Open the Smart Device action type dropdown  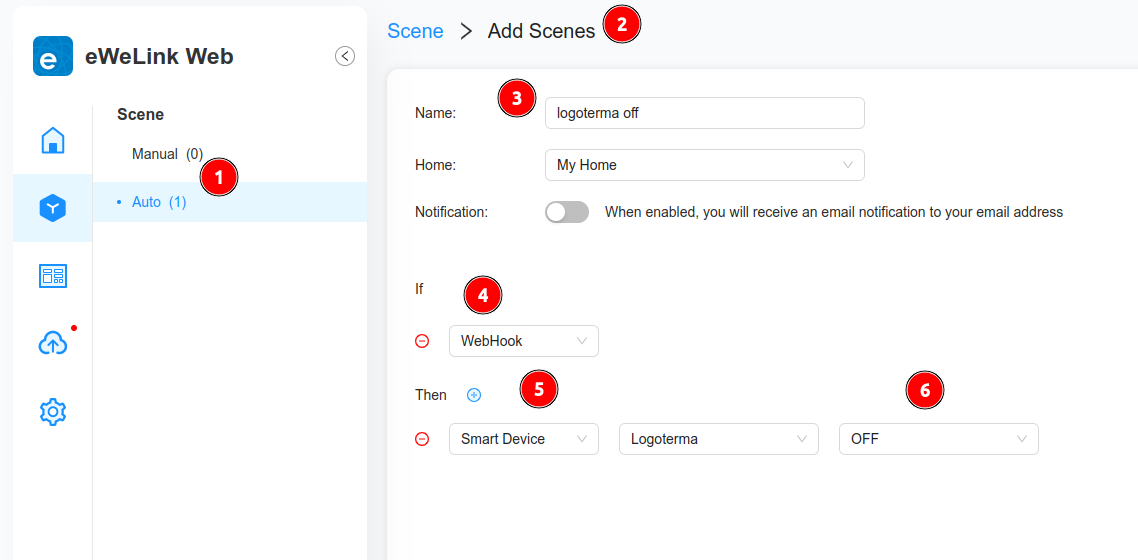(524, 439)
